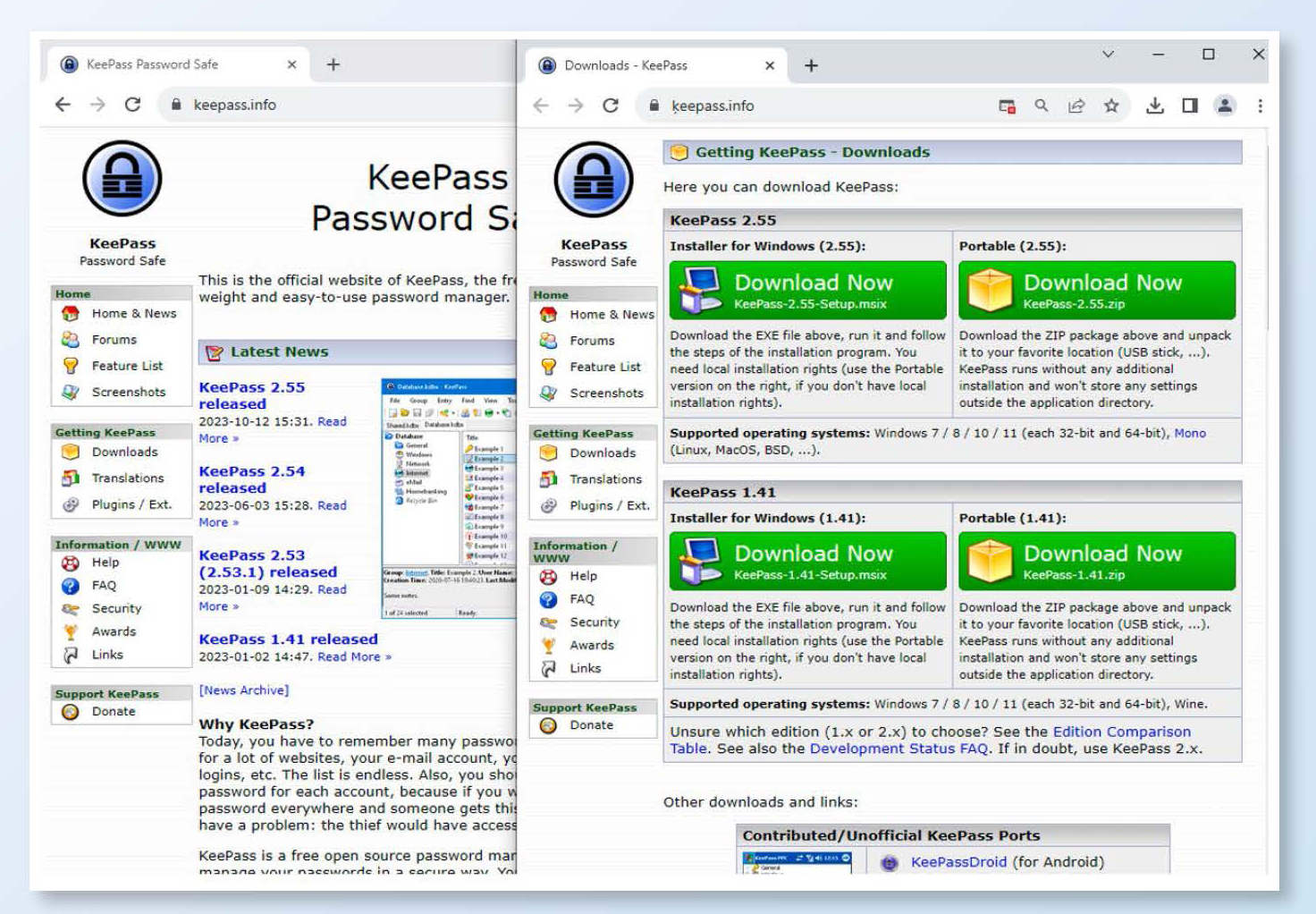Open browser downloads tray icon
1316x914 pixels.
point(1155,106)
